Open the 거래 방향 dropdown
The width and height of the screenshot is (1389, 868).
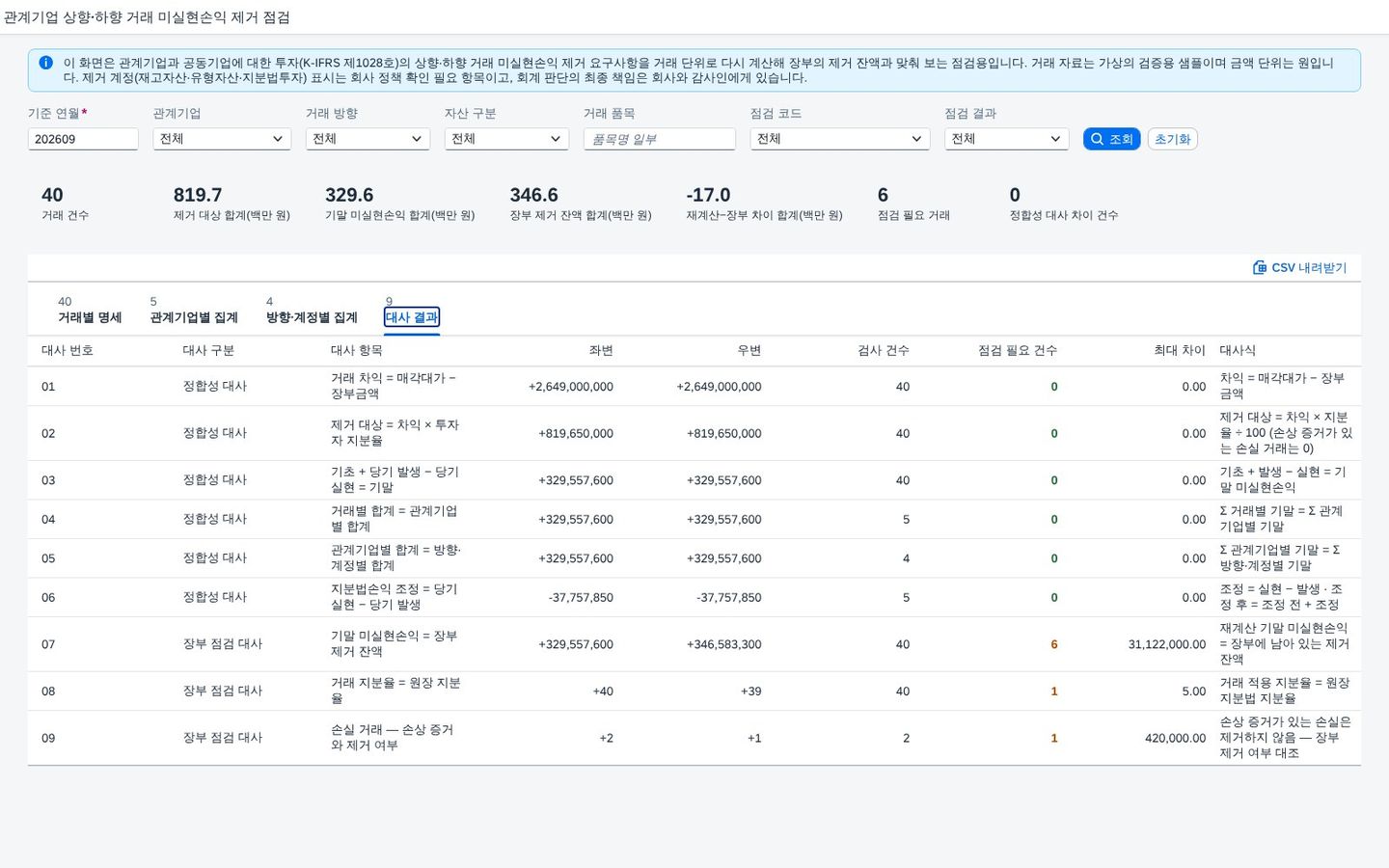tap(368, 139)
